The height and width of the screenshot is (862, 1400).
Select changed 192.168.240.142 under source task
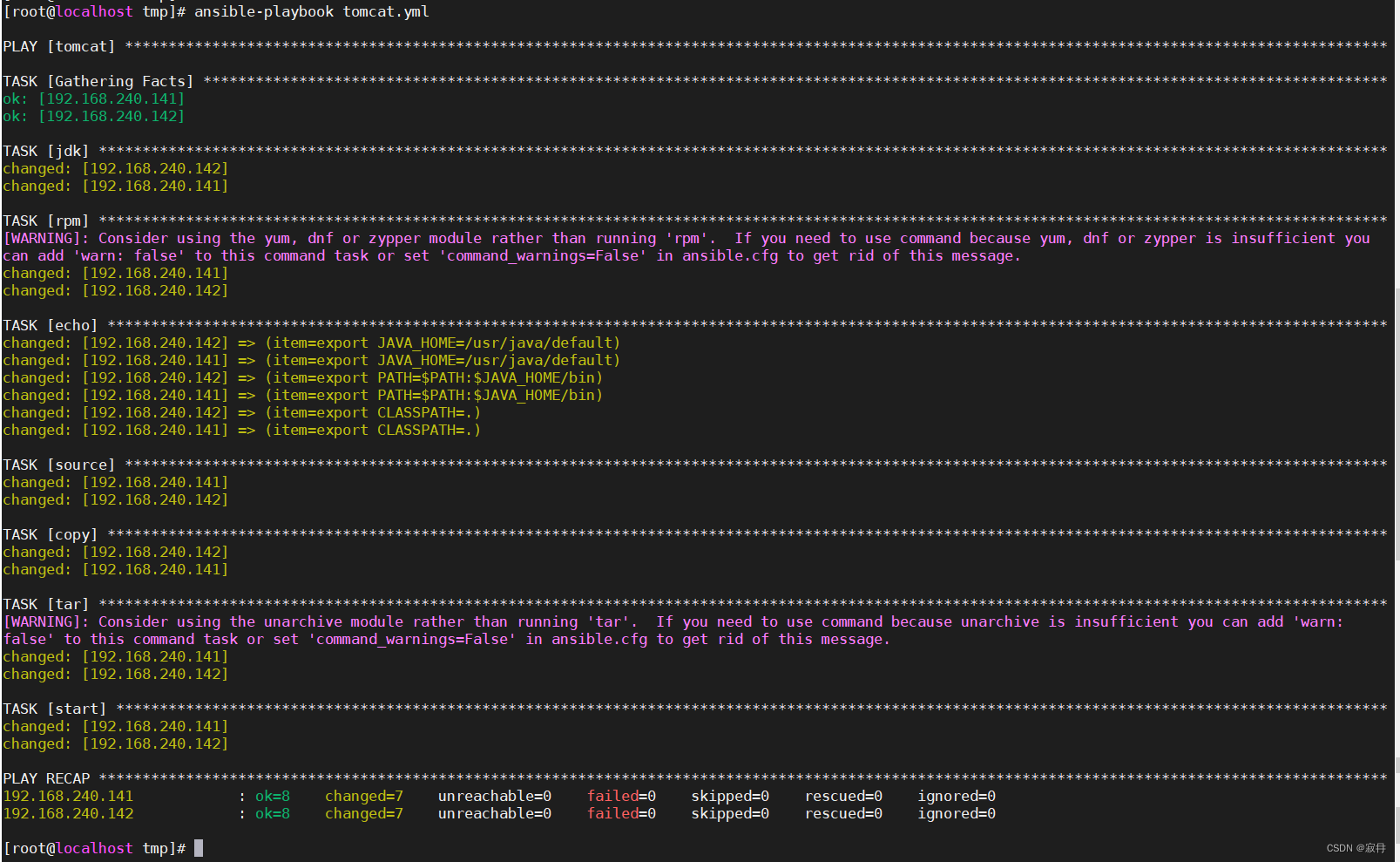pos(115,500)
